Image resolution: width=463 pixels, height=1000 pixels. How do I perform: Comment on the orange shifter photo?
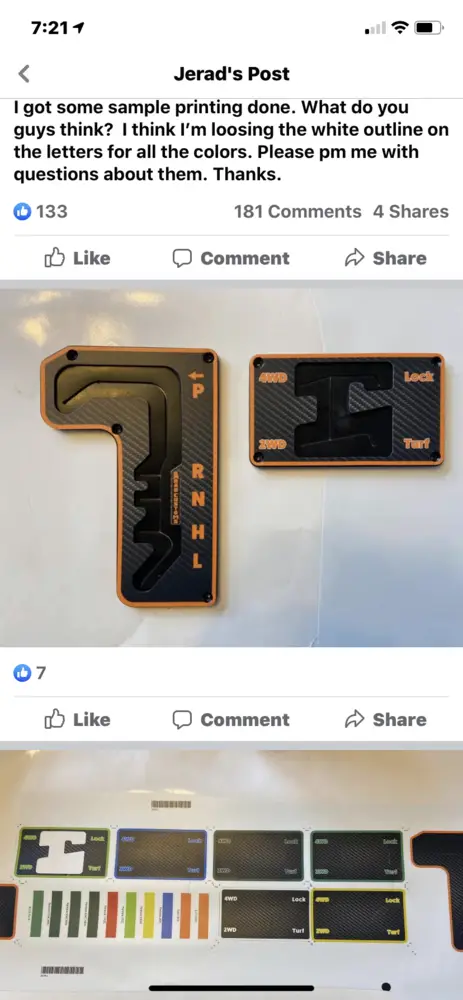[232, 719]
